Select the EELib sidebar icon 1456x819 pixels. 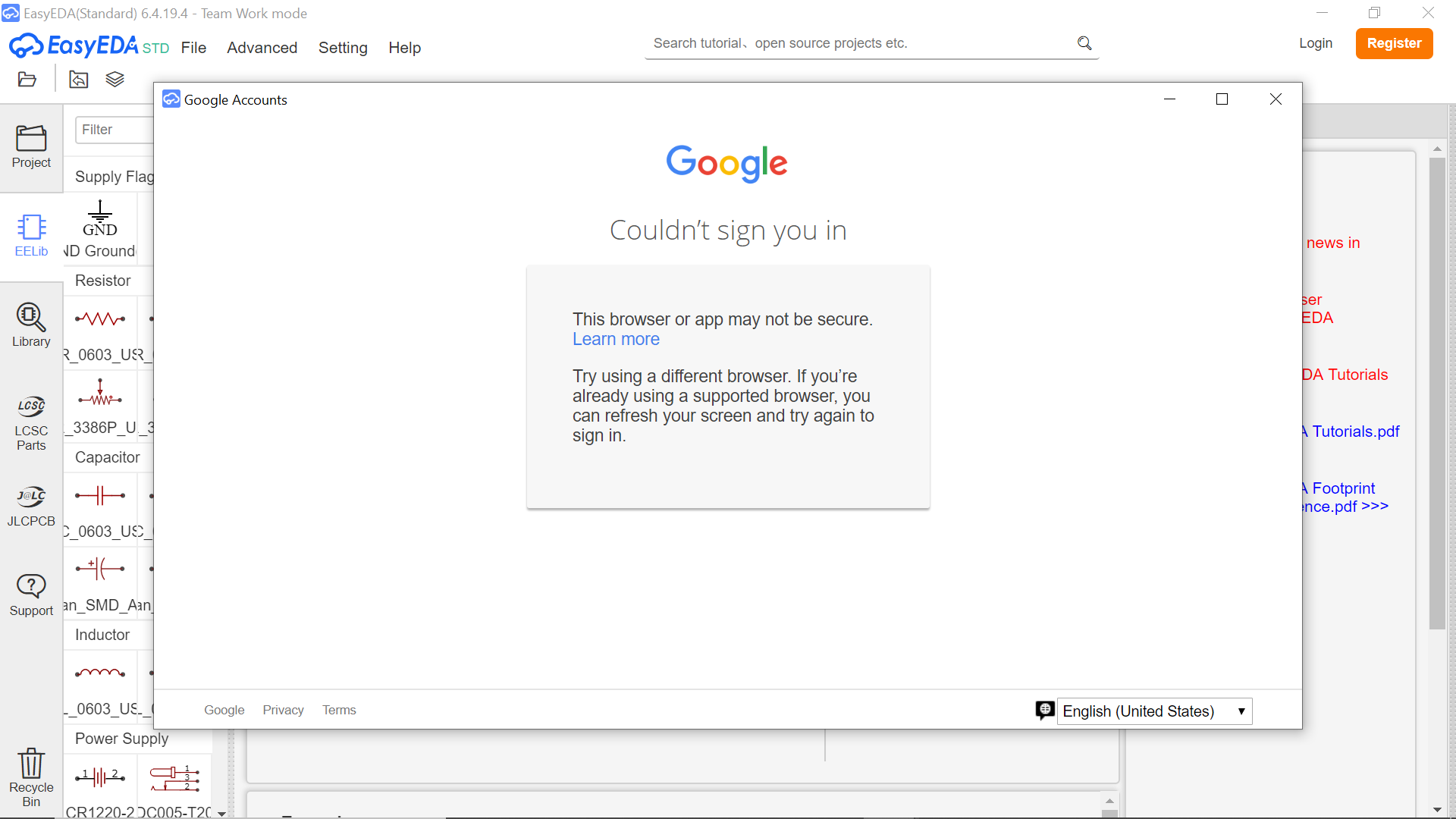coord(31,236)
